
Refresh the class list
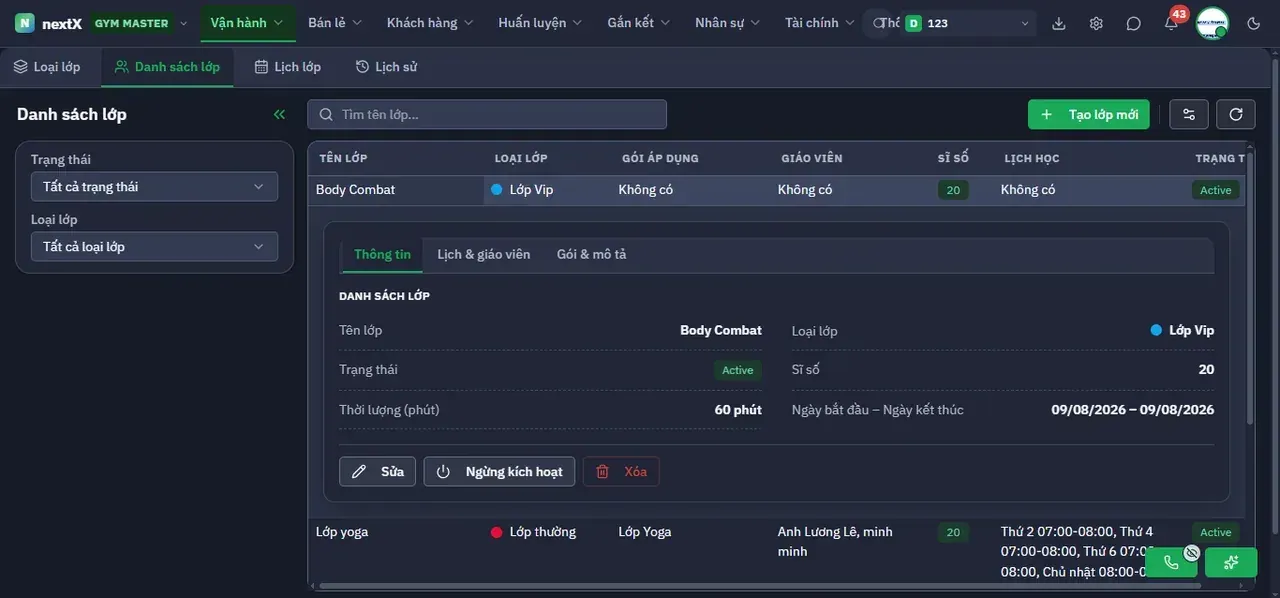coord(1236,114)
